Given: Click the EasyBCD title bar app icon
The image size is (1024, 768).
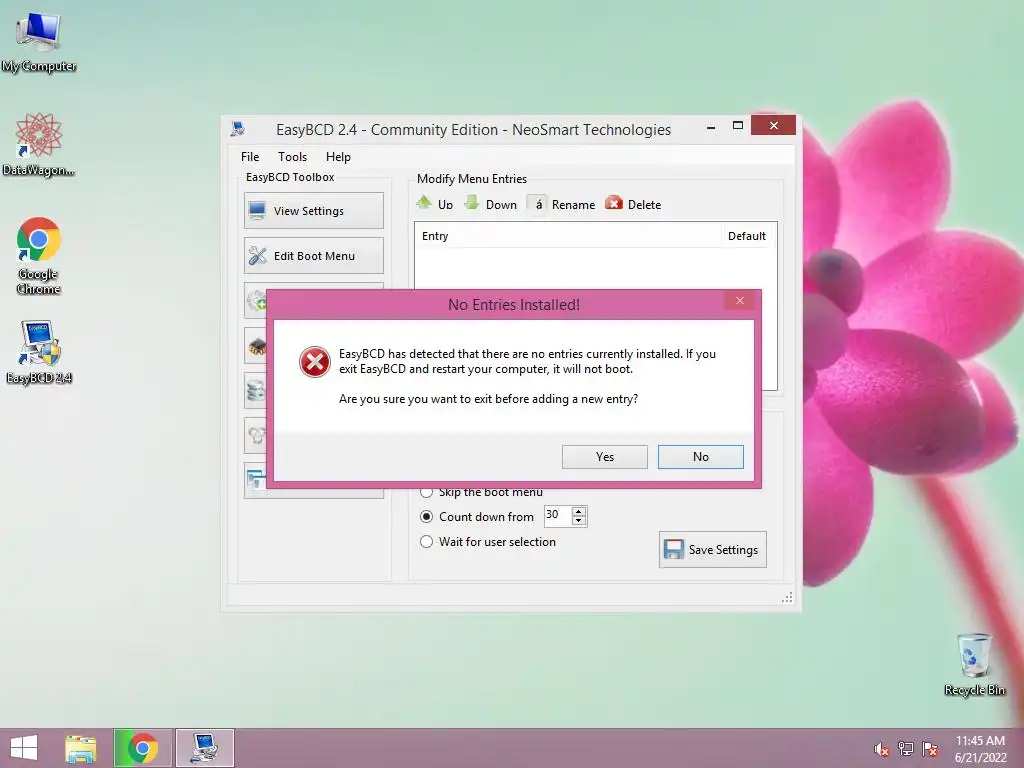Looking at the screenshot, I should 238,129.
